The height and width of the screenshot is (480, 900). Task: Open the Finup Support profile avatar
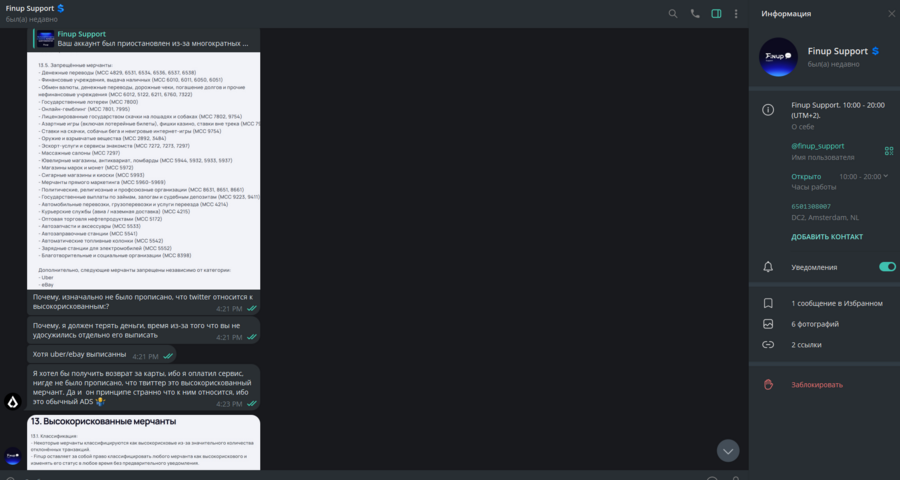pos(778,57)
